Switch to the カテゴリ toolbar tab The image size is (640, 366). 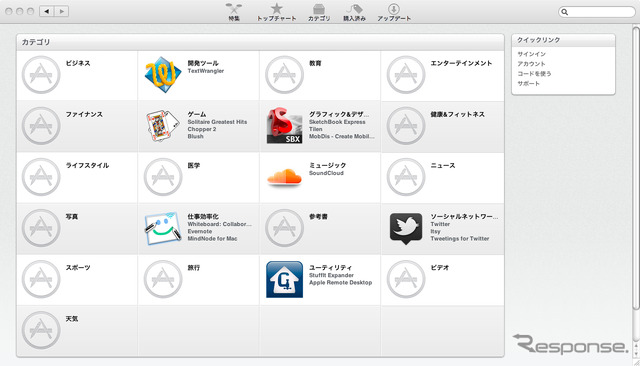pyautogui.click(x=319, y=12)
